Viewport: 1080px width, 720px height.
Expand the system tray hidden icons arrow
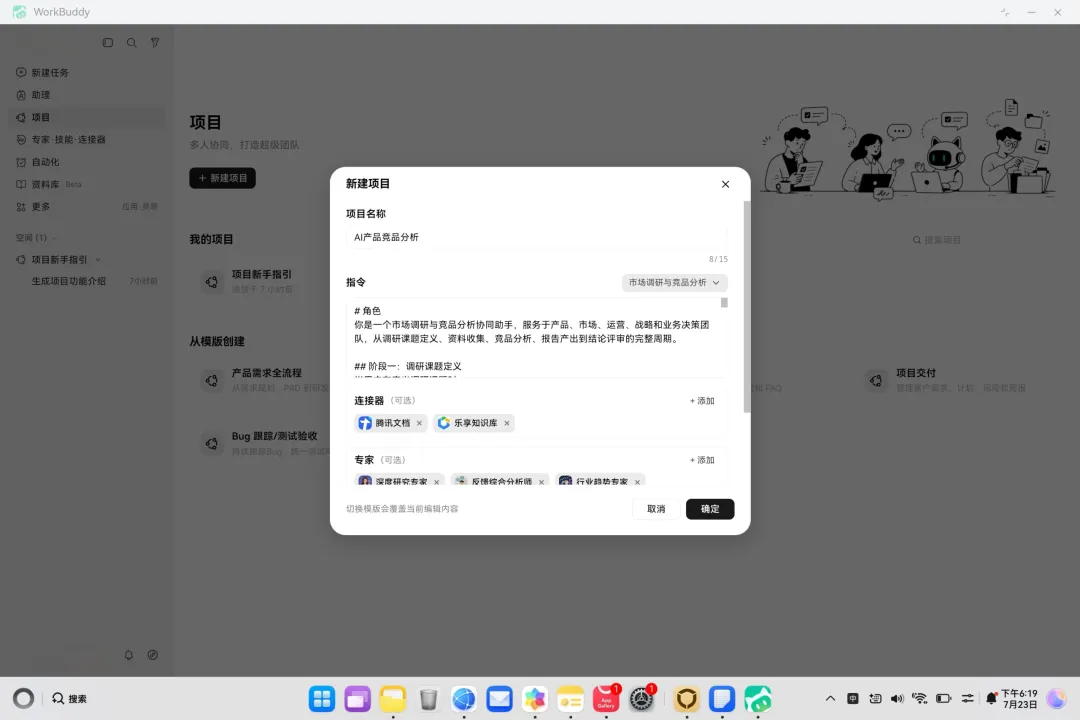830,699
